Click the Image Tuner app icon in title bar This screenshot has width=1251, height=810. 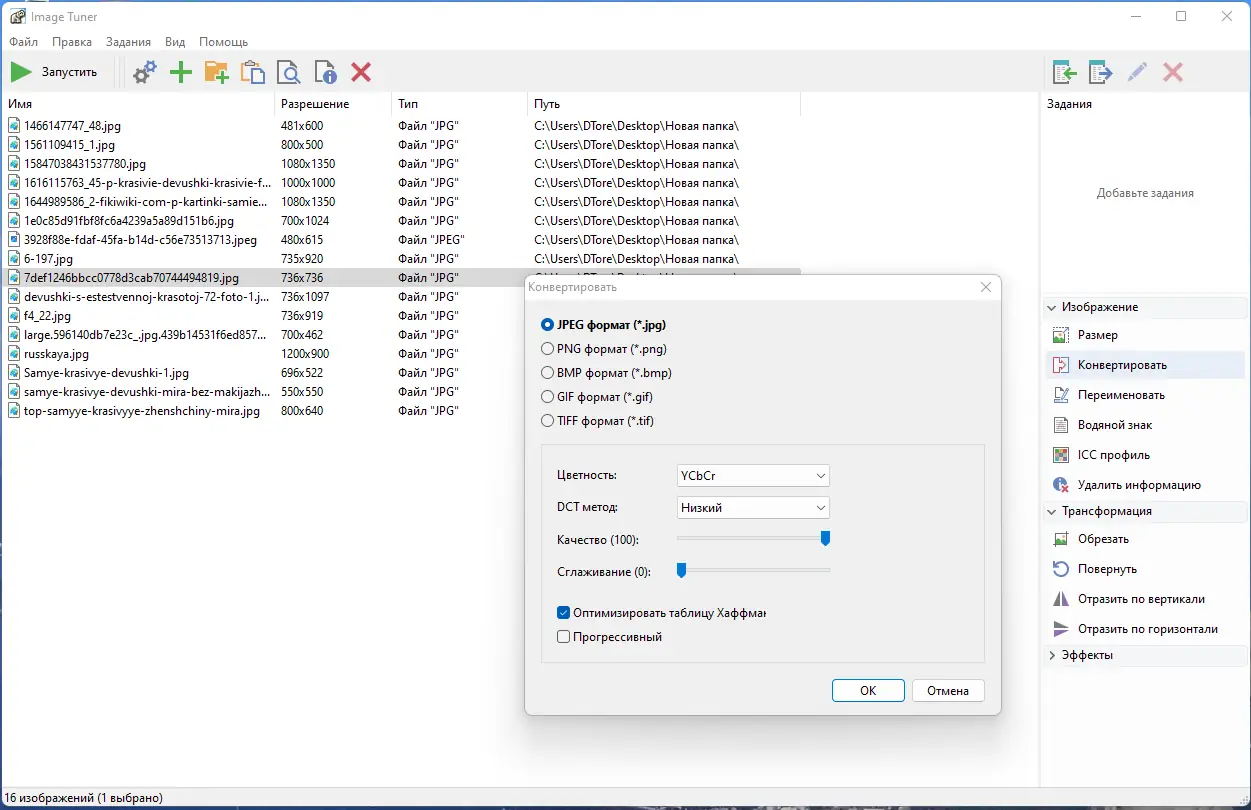coord(17,16)
